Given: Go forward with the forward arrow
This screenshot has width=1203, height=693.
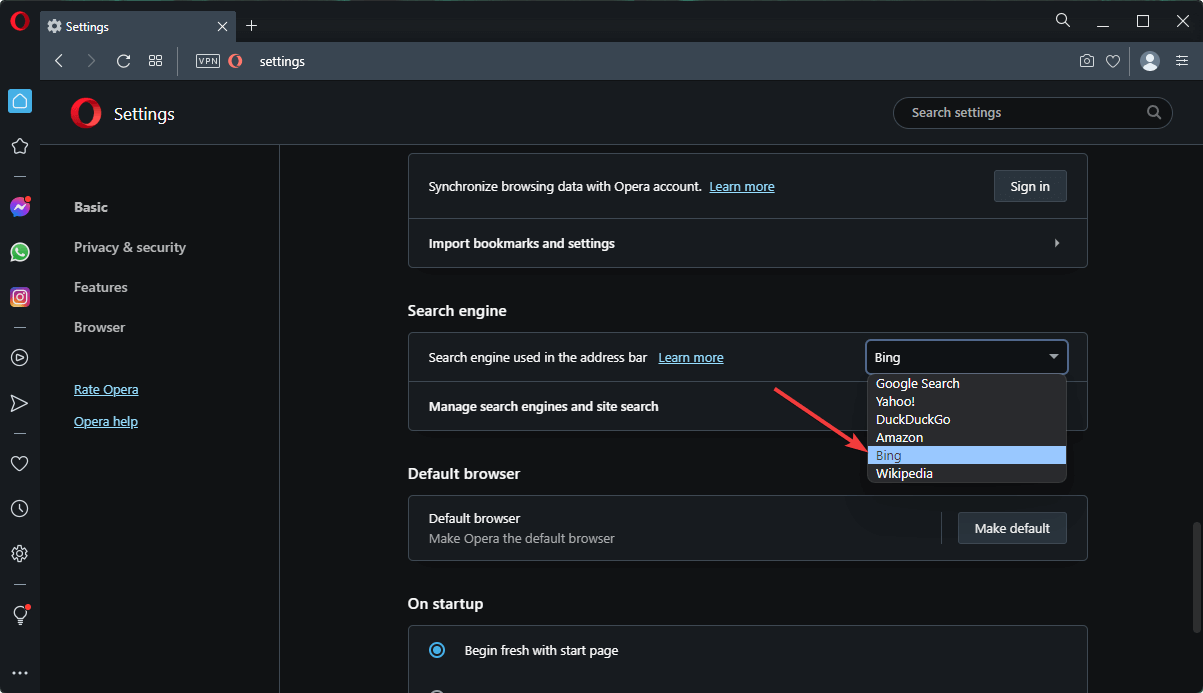Looking at the screenshot, I should click(x=91, y=61).
